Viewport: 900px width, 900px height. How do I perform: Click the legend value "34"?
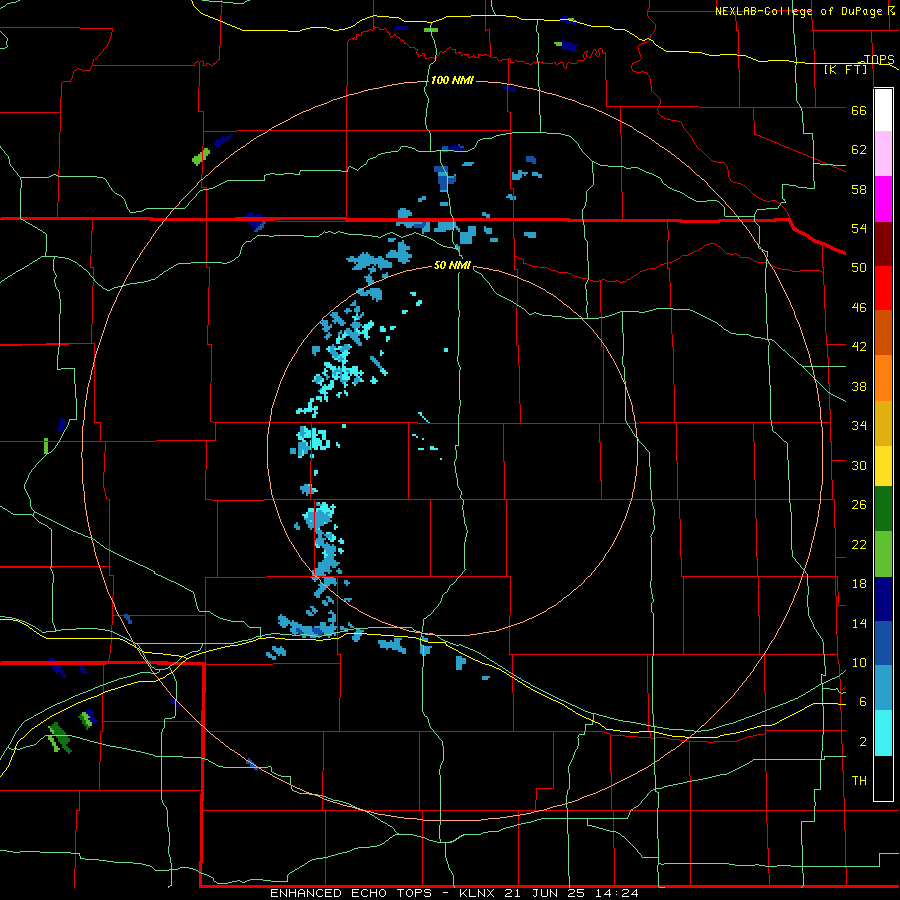click(x=859, y=426)
